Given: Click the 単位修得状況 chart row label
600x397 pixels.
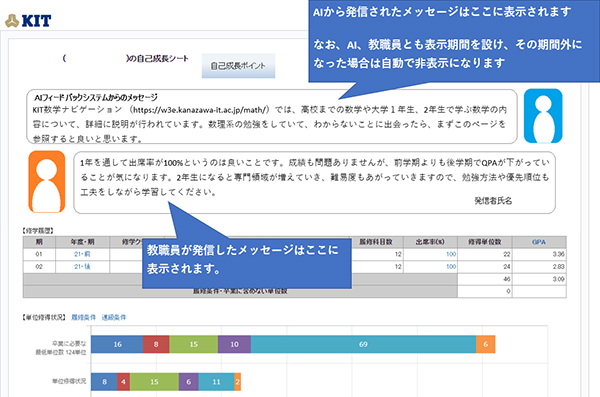Looking at the screenshot, I should 69,381.
